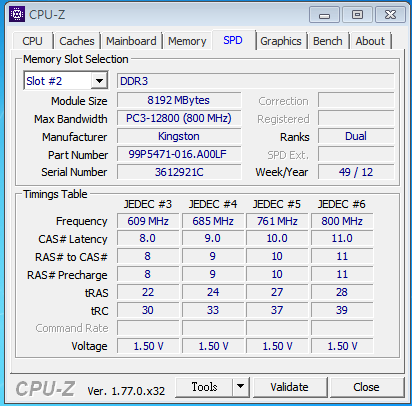Click the Validate button
The height and width of the screenshot is (406, 412).
[289, 387]
